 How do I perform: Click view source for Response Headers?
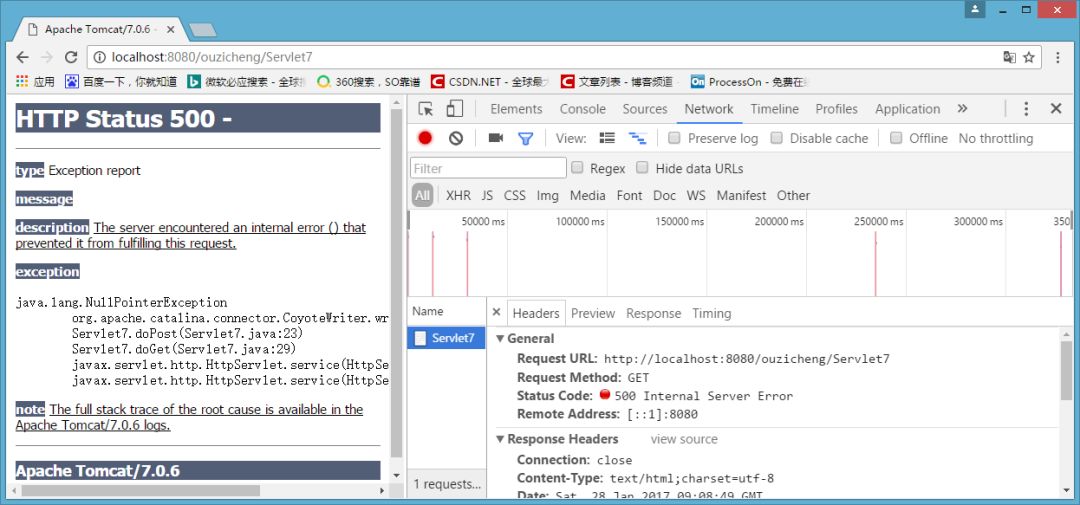684,440
